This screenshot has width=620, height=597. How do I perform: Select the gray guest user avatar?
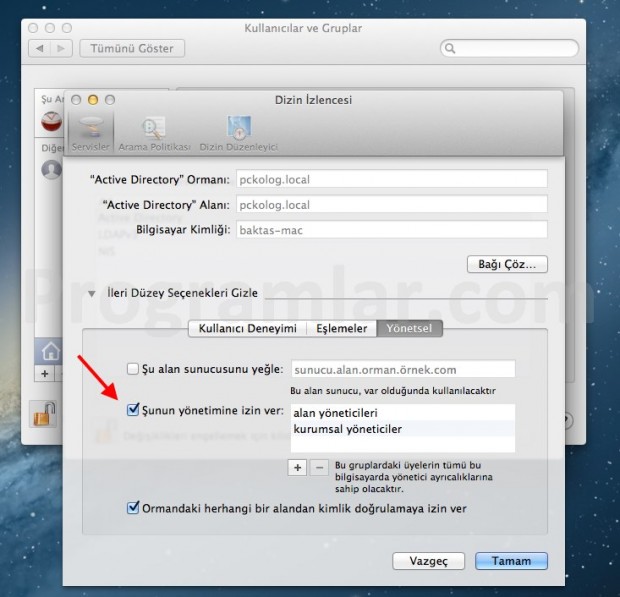tap(51, 169)
